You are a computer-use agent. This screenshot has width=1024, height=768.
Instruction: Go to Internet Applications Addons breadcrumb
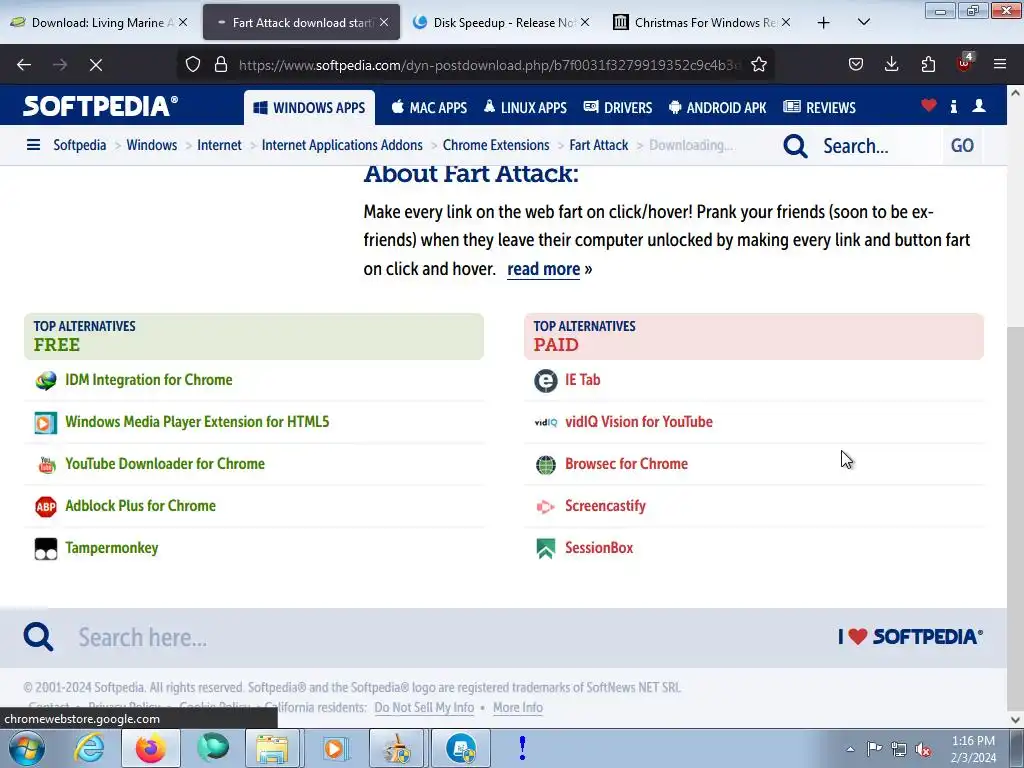pos(342,145)
